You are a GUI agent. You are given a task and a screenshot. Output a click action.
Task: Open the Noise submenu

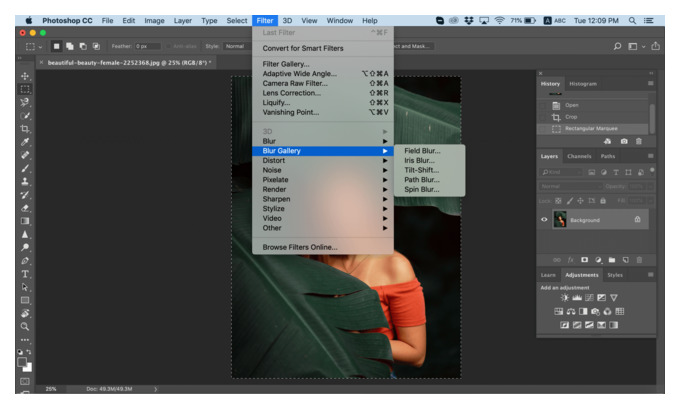(323, 170)
